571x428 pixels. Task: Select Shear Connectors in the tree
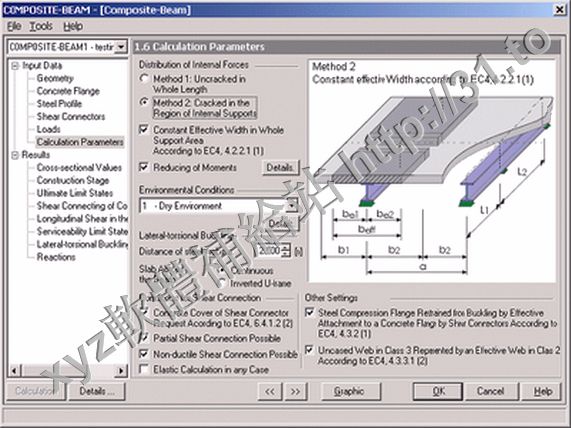click(x=71, y=117)
